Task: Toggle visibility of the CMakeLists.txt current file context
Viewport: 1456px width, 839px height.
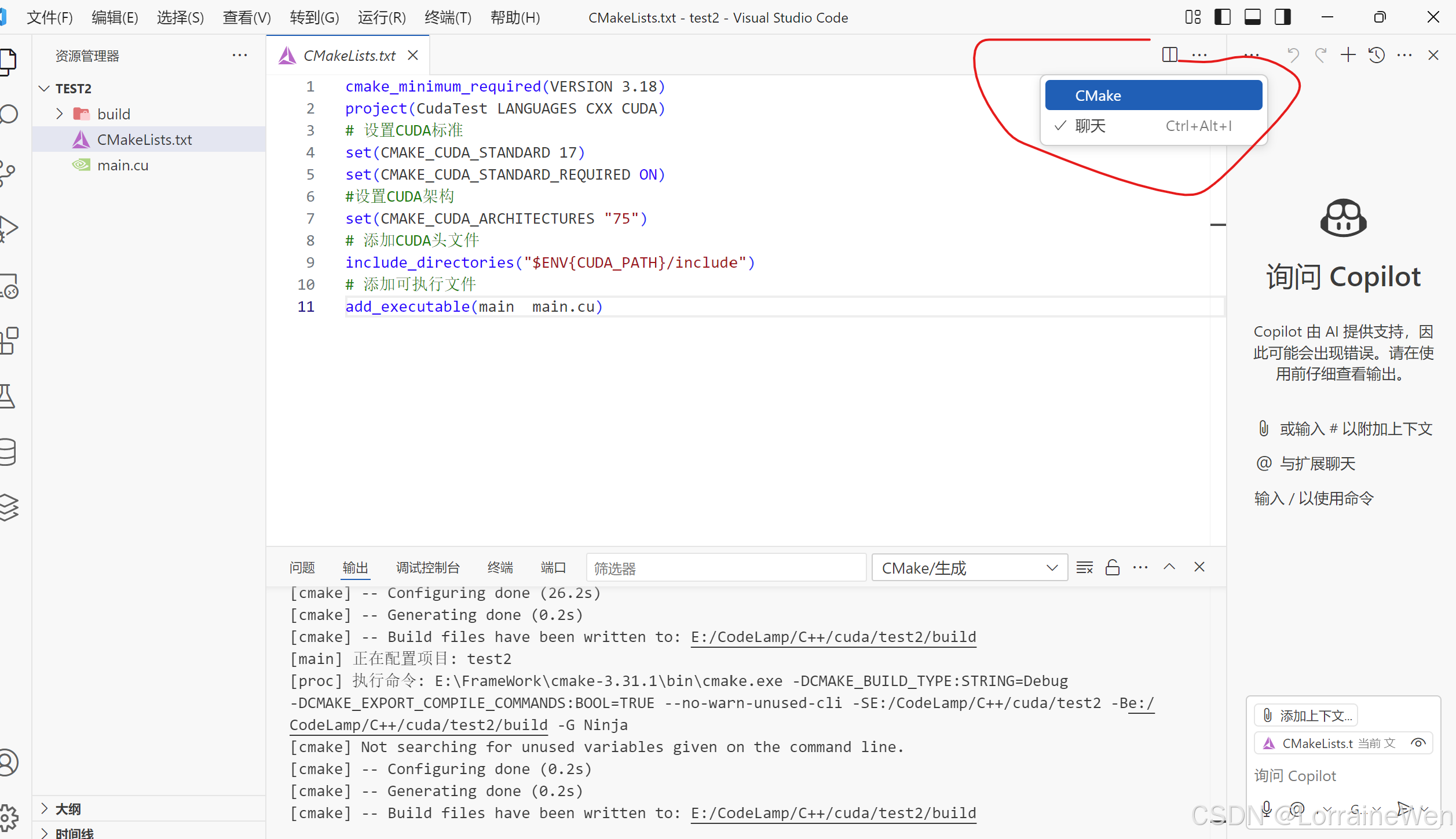Action: (x=1418, y=743)
